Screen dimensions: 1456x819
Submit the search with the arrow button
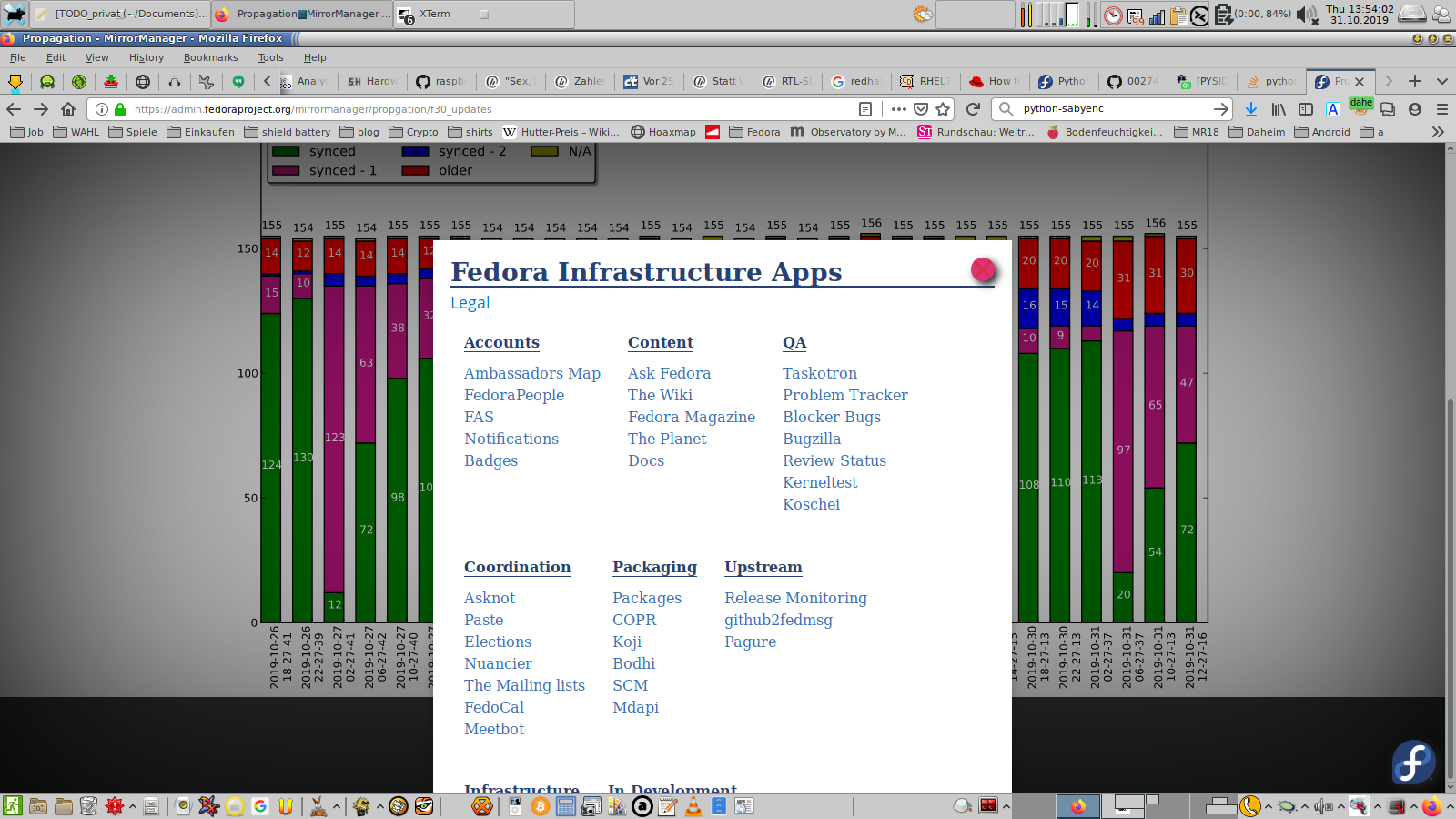tap(1220, 109)
